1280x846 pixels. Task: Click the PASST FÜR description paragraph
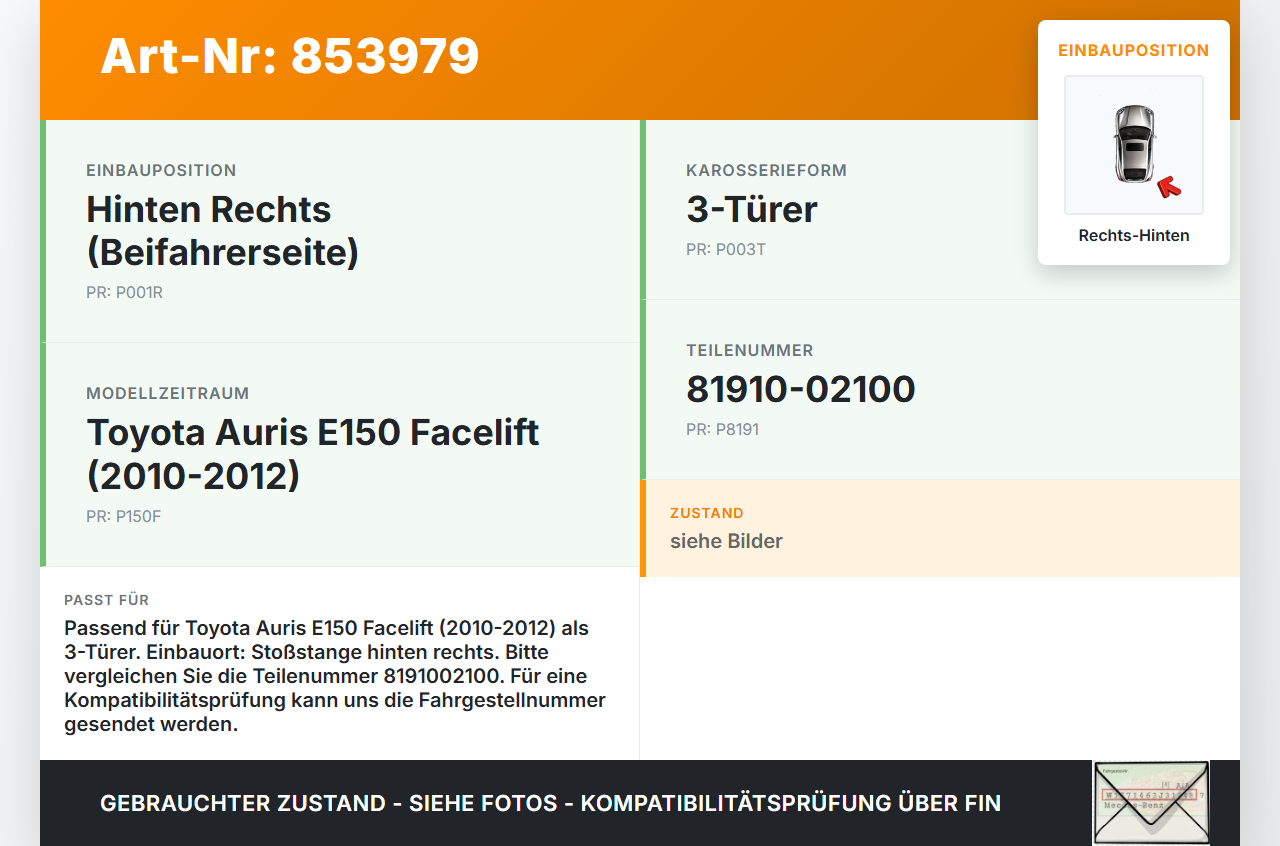click(335, 676)
